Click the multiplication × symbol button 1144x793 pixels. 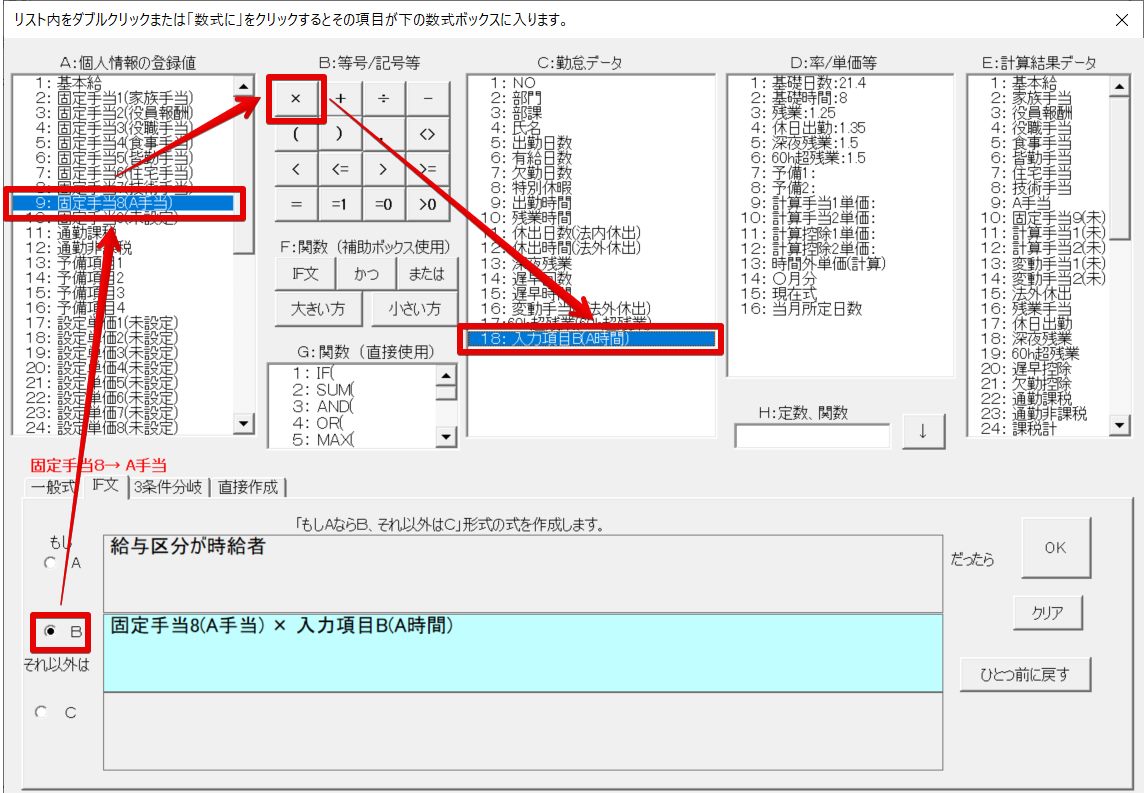pyautogui.click(x=295, y=98)
